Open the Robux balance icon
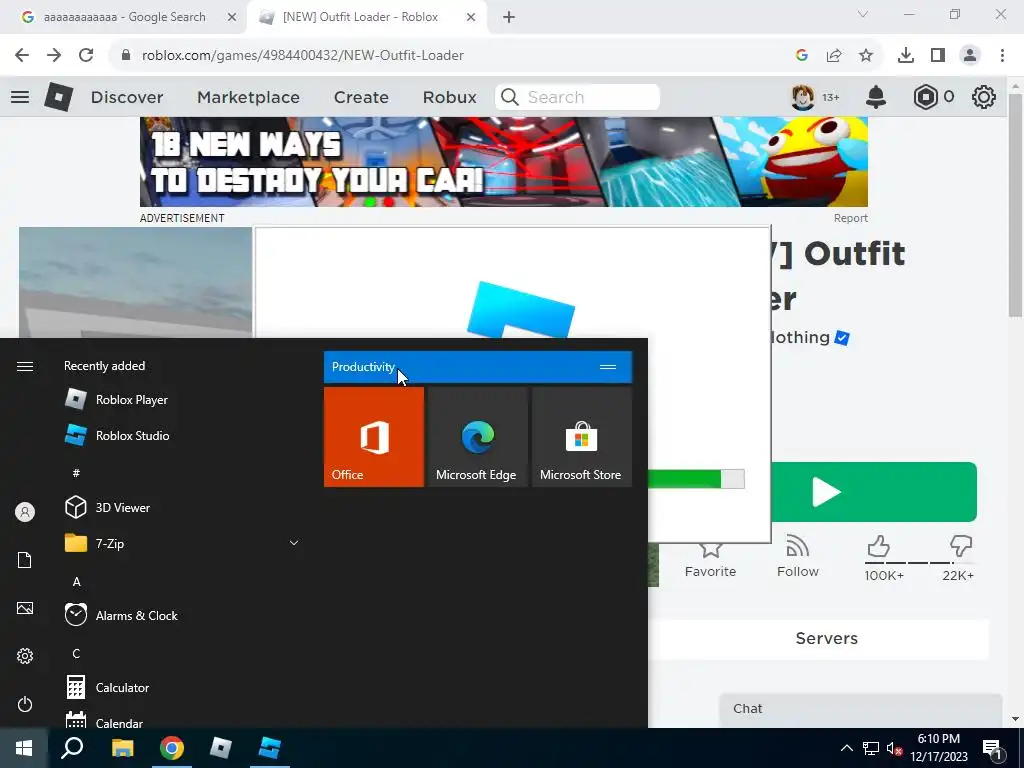 coord(925,97)
